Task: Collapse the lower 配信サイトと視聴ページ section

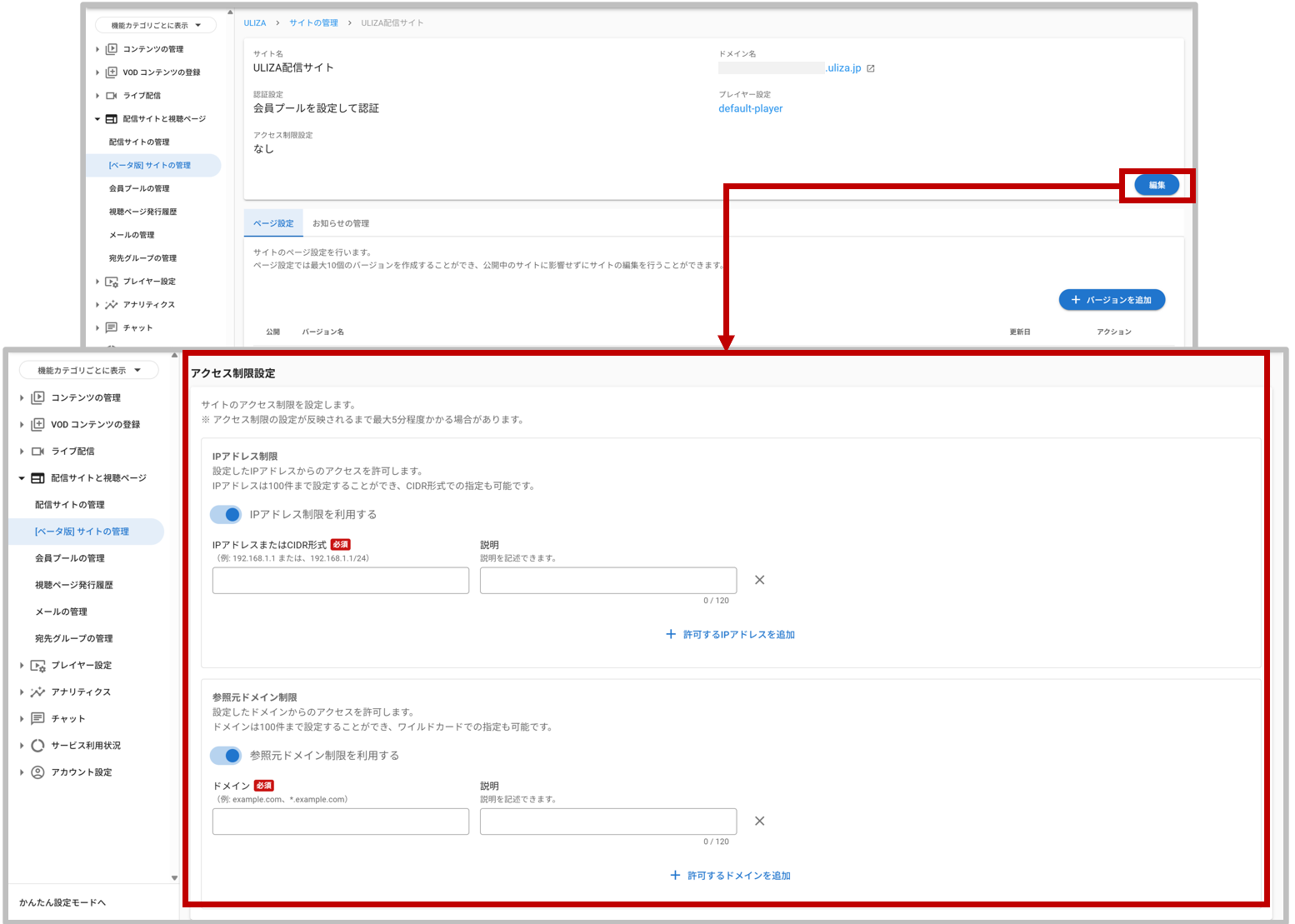Action: click(x=22, y=478)
